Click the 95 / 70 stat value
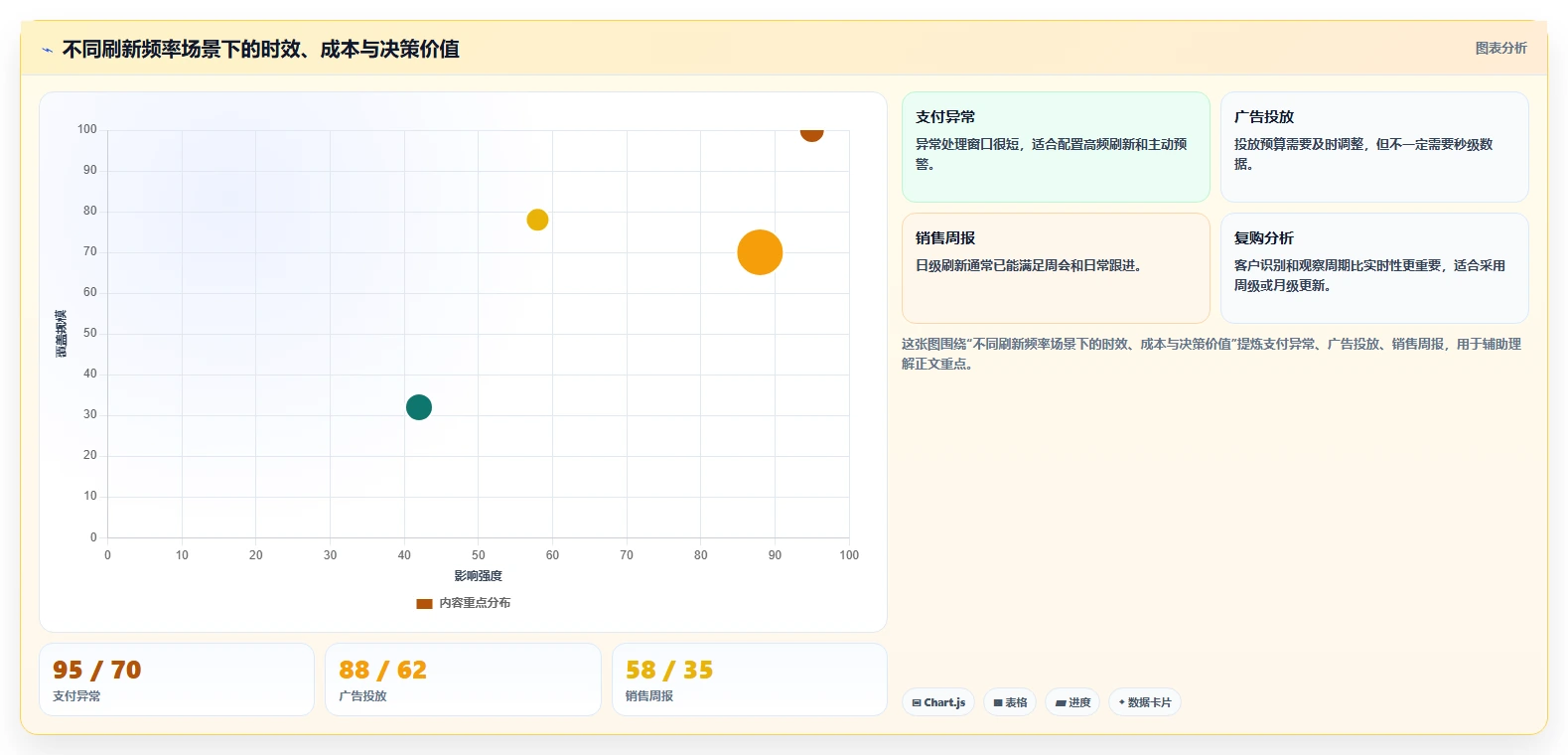Viewport: 1568px width, 755px height. point(97,671)
